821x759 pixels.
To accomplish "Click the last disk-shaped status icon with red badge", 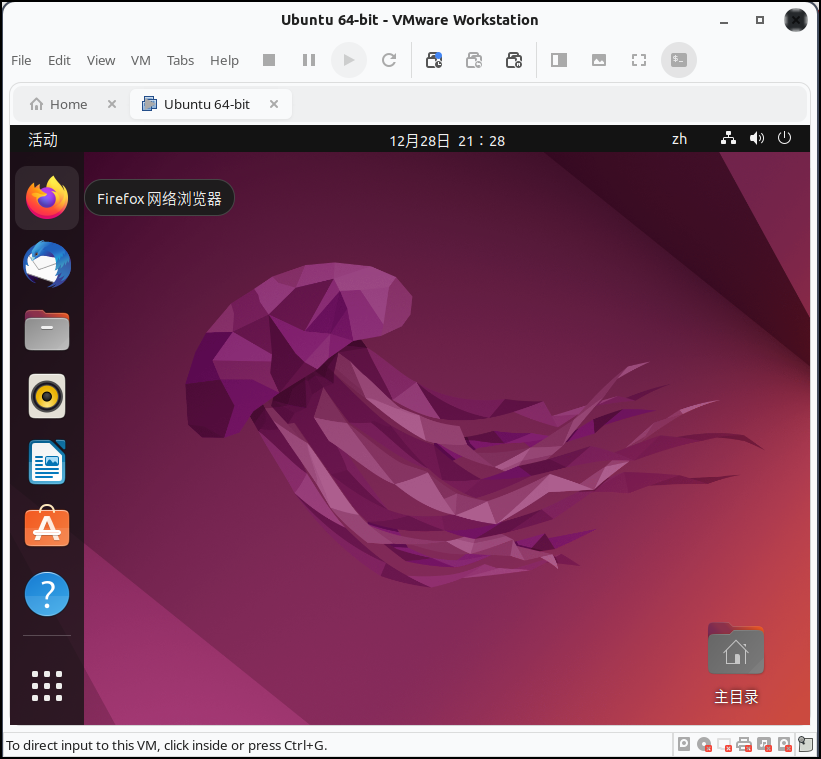I will click(x=784, y=744).
